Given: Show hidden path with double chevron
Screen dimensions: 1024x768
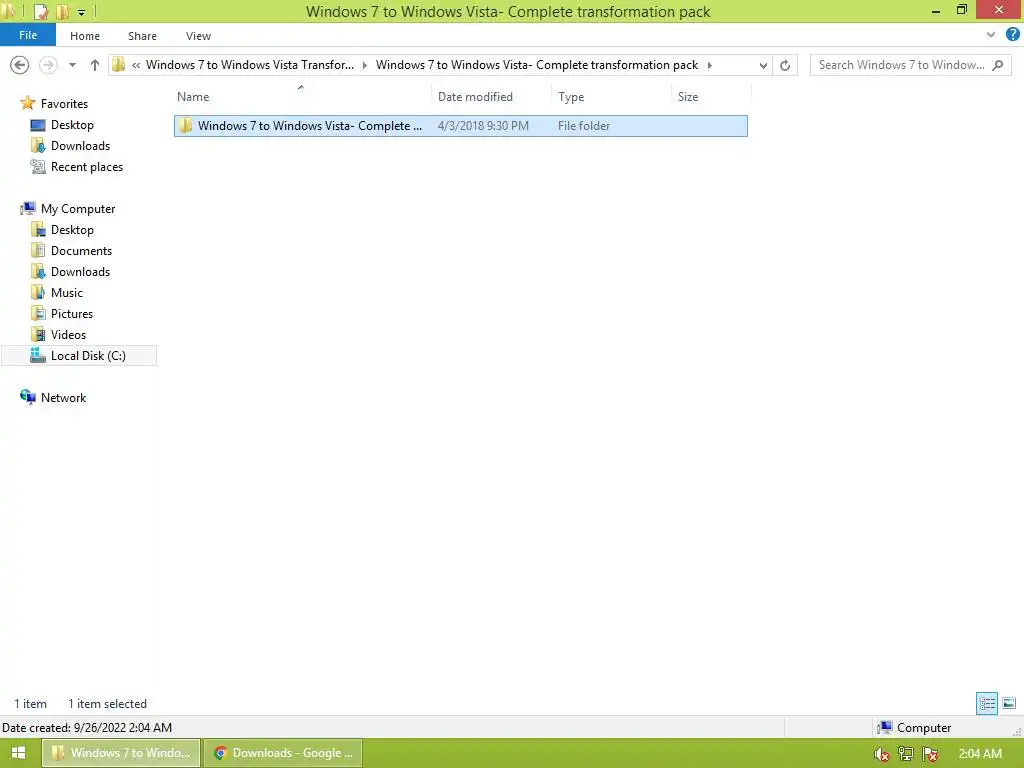Looking at the screenshot, I should tap(136, 65).
